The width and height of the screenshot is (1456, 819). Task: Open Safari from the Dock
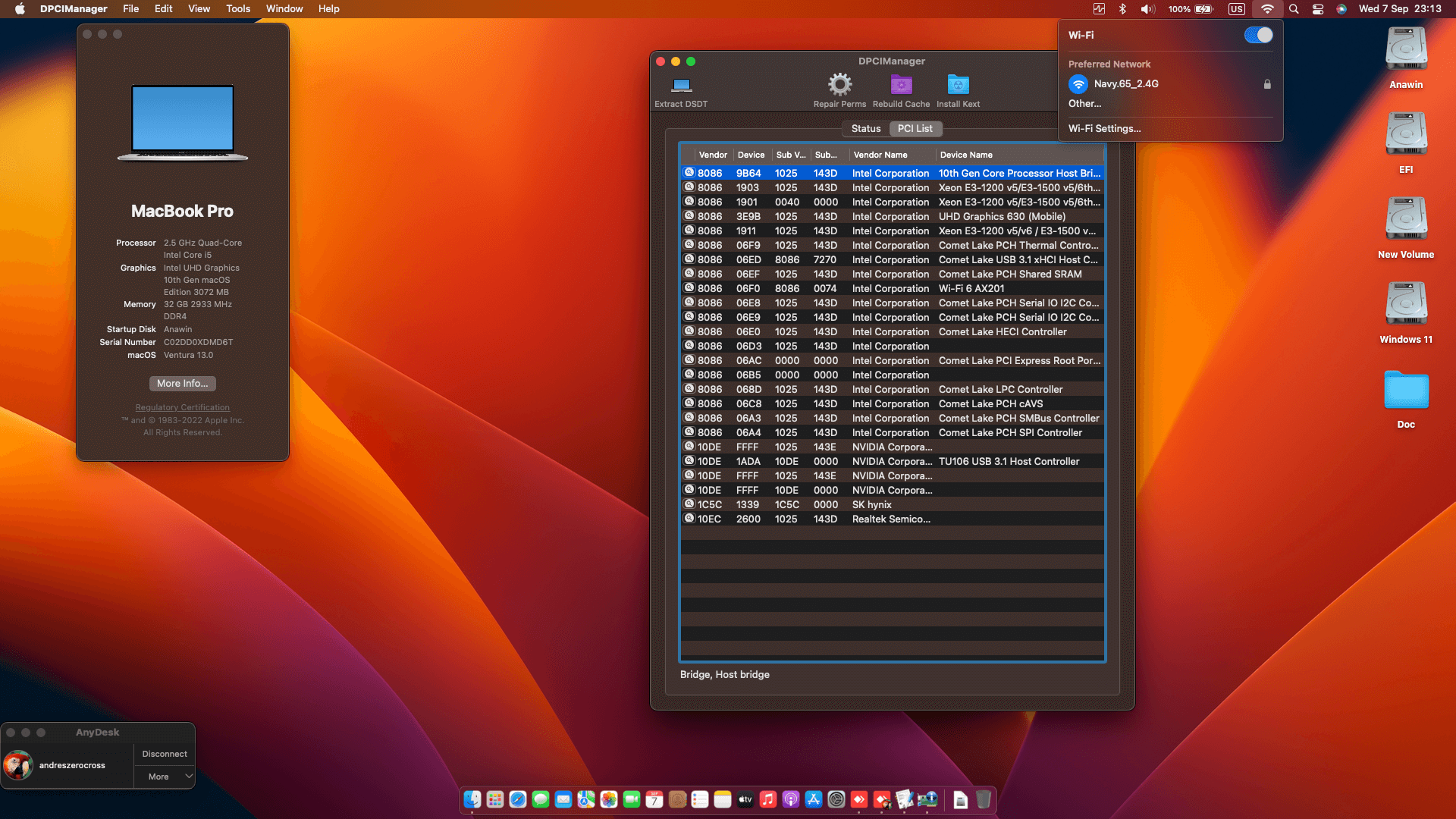click(518, 799)
